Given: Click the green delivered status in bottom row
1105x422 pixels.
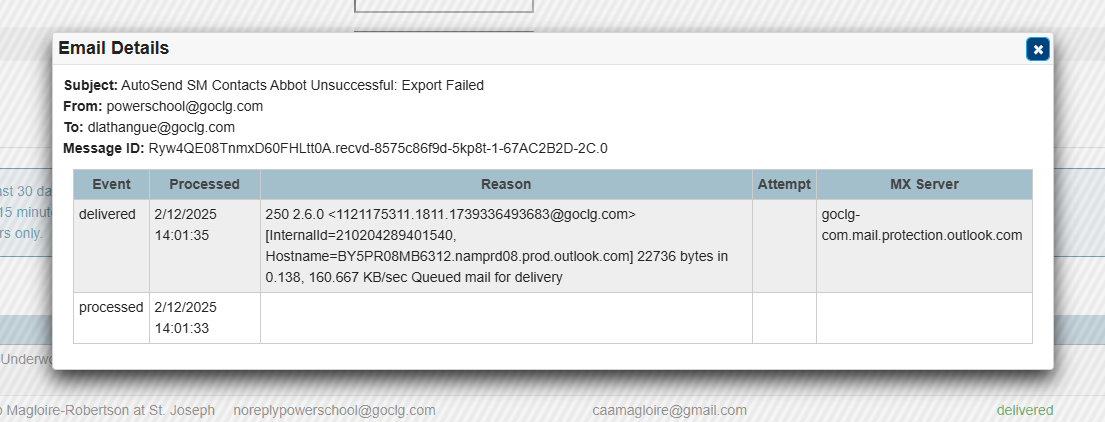Looking at the screenshot, I should click(1025, 410).
